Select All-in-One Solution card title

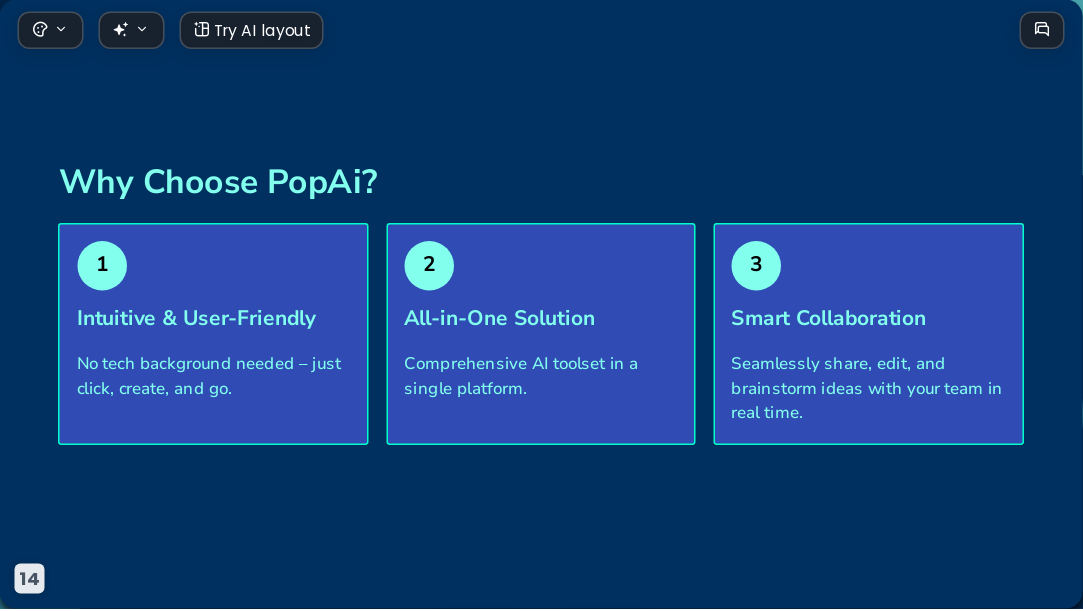coord(499,318)
